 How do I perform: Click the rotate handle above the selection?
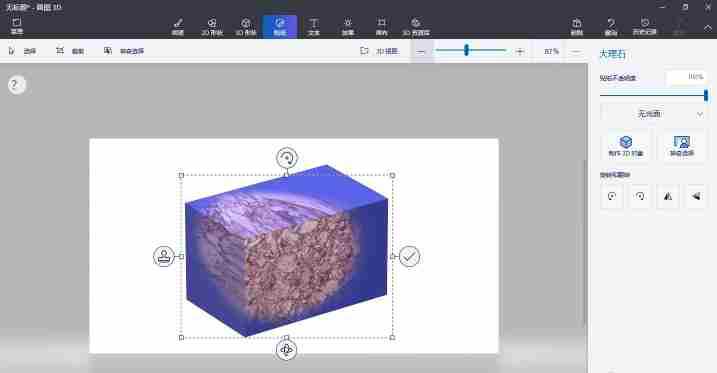[287, 158]
